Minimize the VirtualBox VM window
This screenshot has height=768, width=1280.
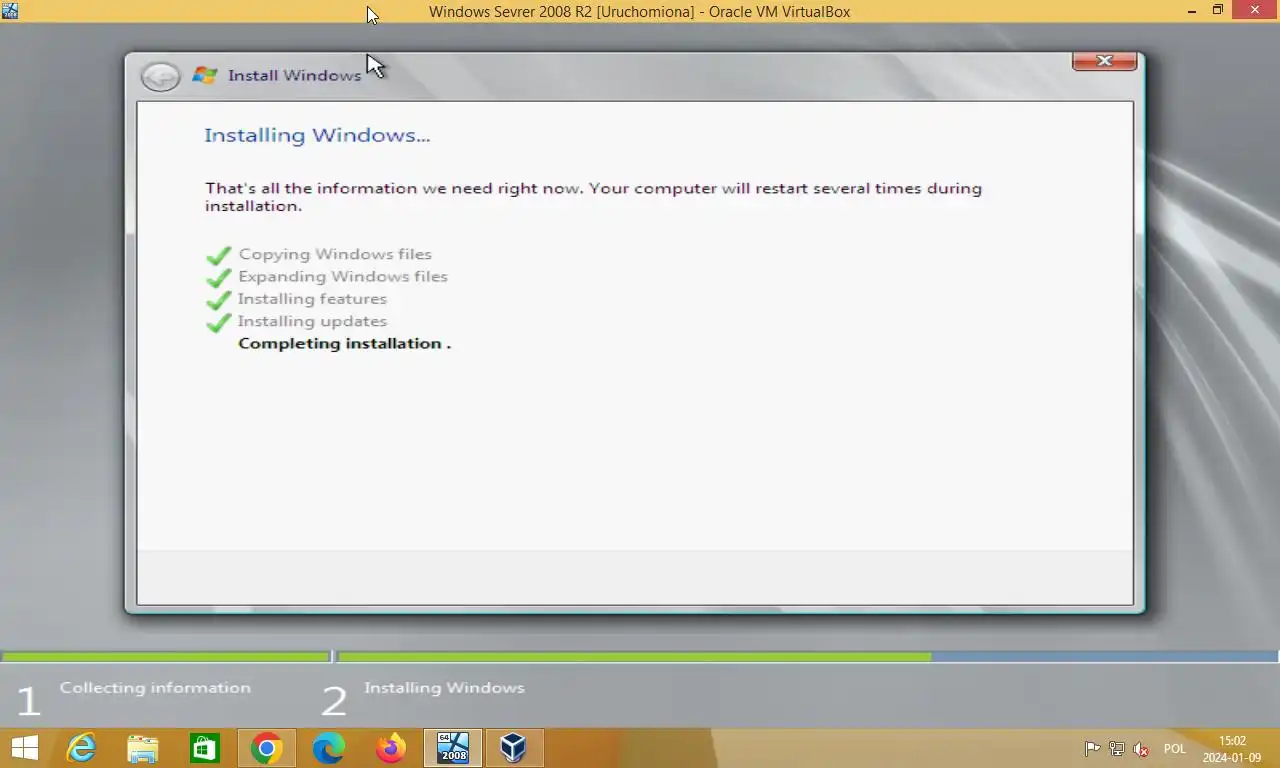pos(1191,11)
